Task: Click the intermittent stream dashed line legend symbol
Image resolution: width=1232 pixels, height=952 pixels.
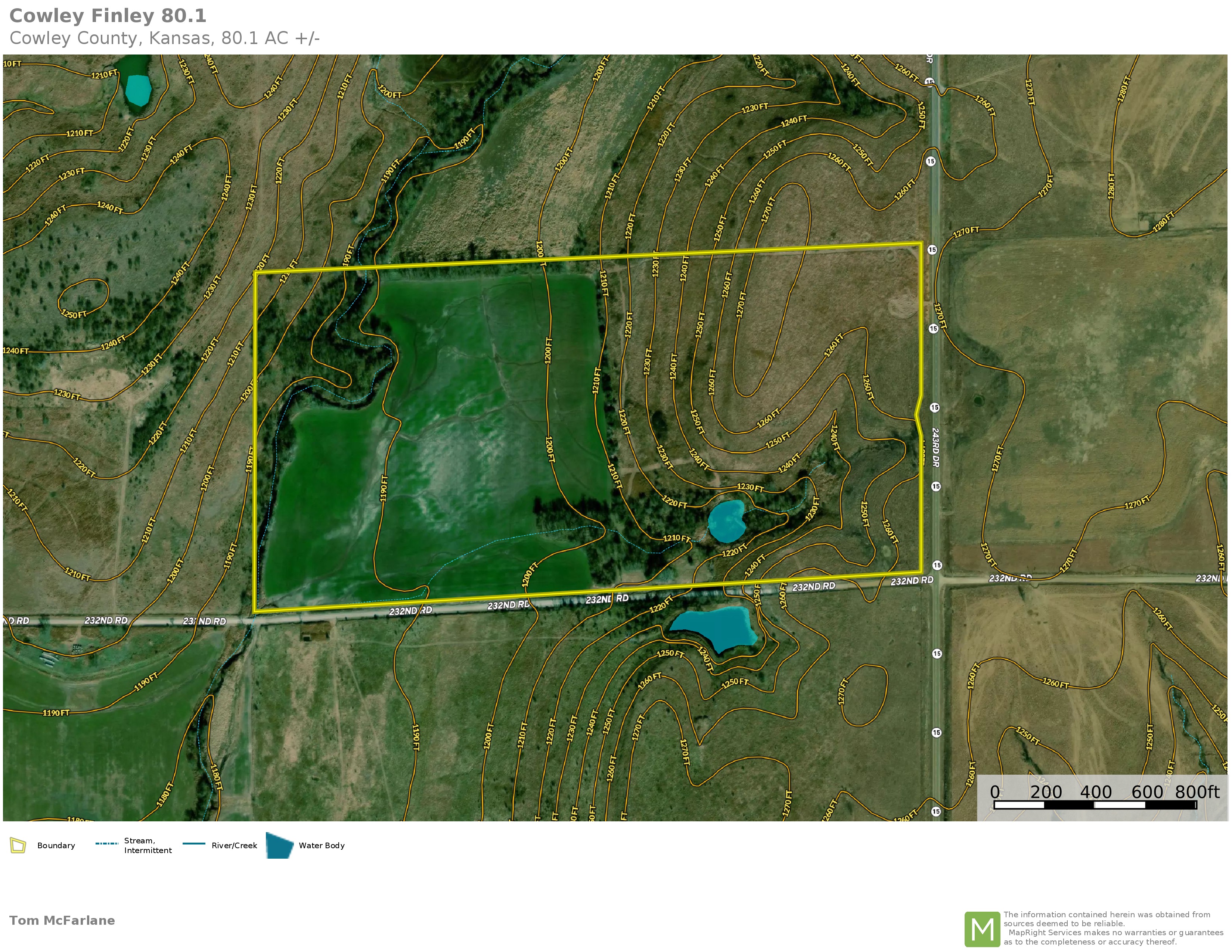Action: tap(106, 844)
